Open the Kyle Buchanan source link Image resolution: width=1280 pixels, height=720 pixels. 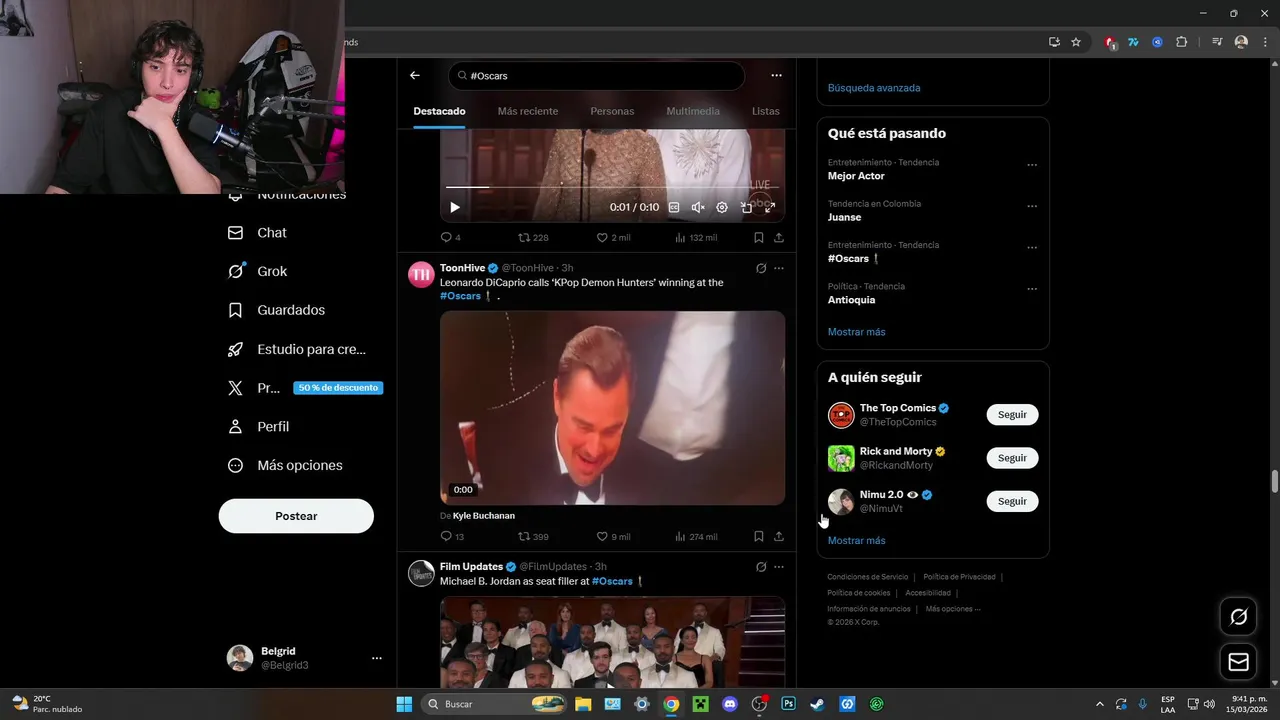[x=484, y=516]
